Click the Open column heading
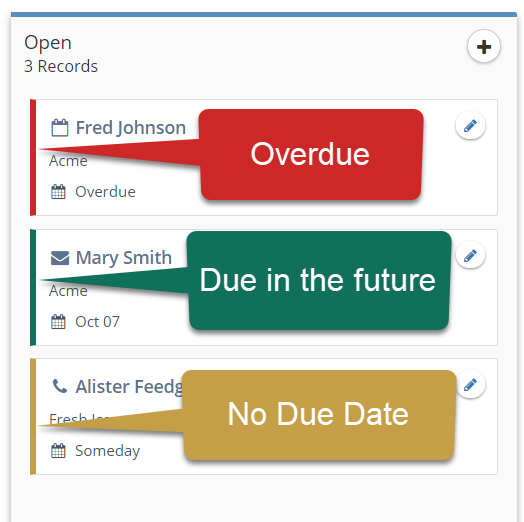Image resolution: width=524 pixels, height=522 pixels. click(x=48, y=43)
